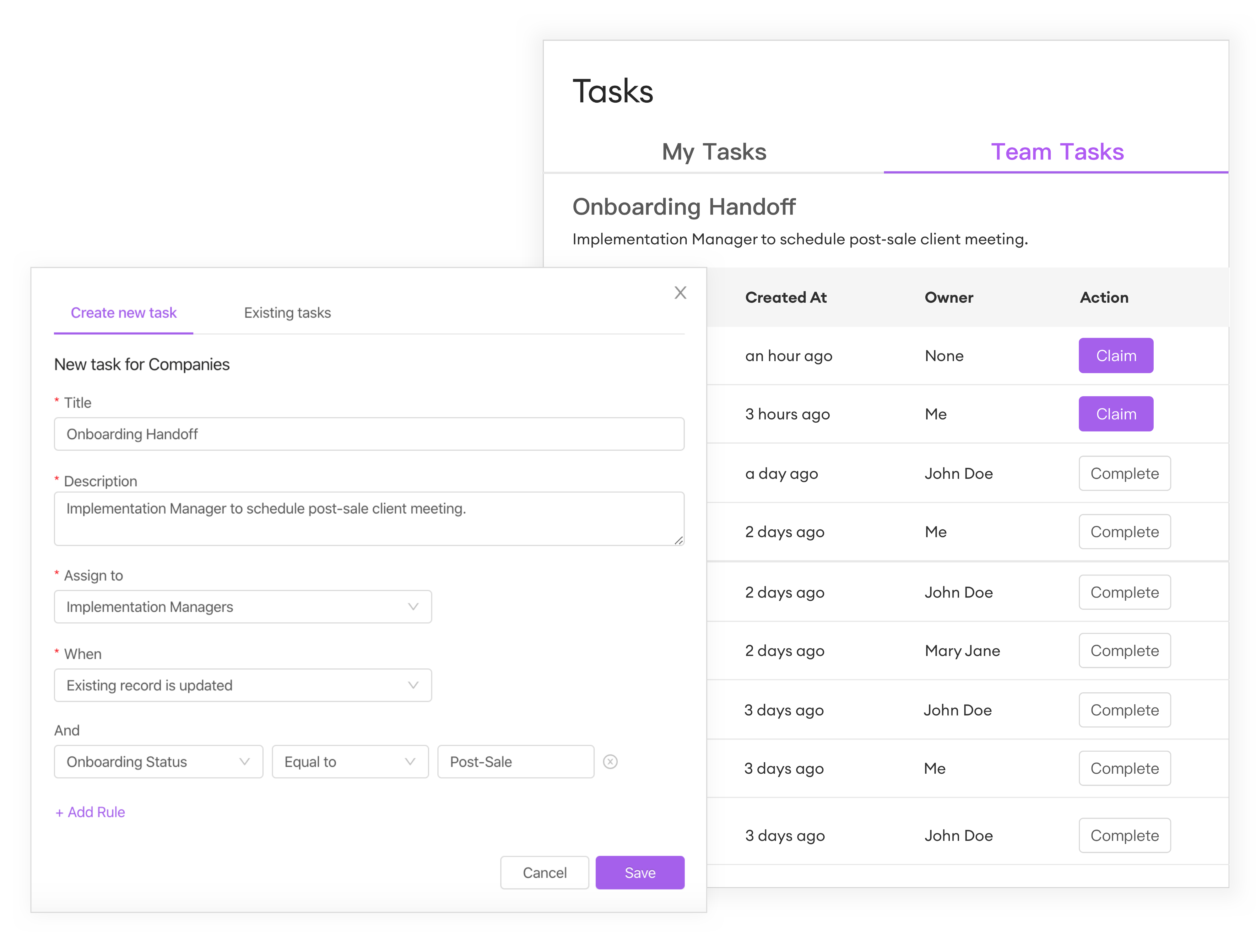Click the Description text area
The height and width of the screenshot is (952, 1256).
tap(369, 519)
